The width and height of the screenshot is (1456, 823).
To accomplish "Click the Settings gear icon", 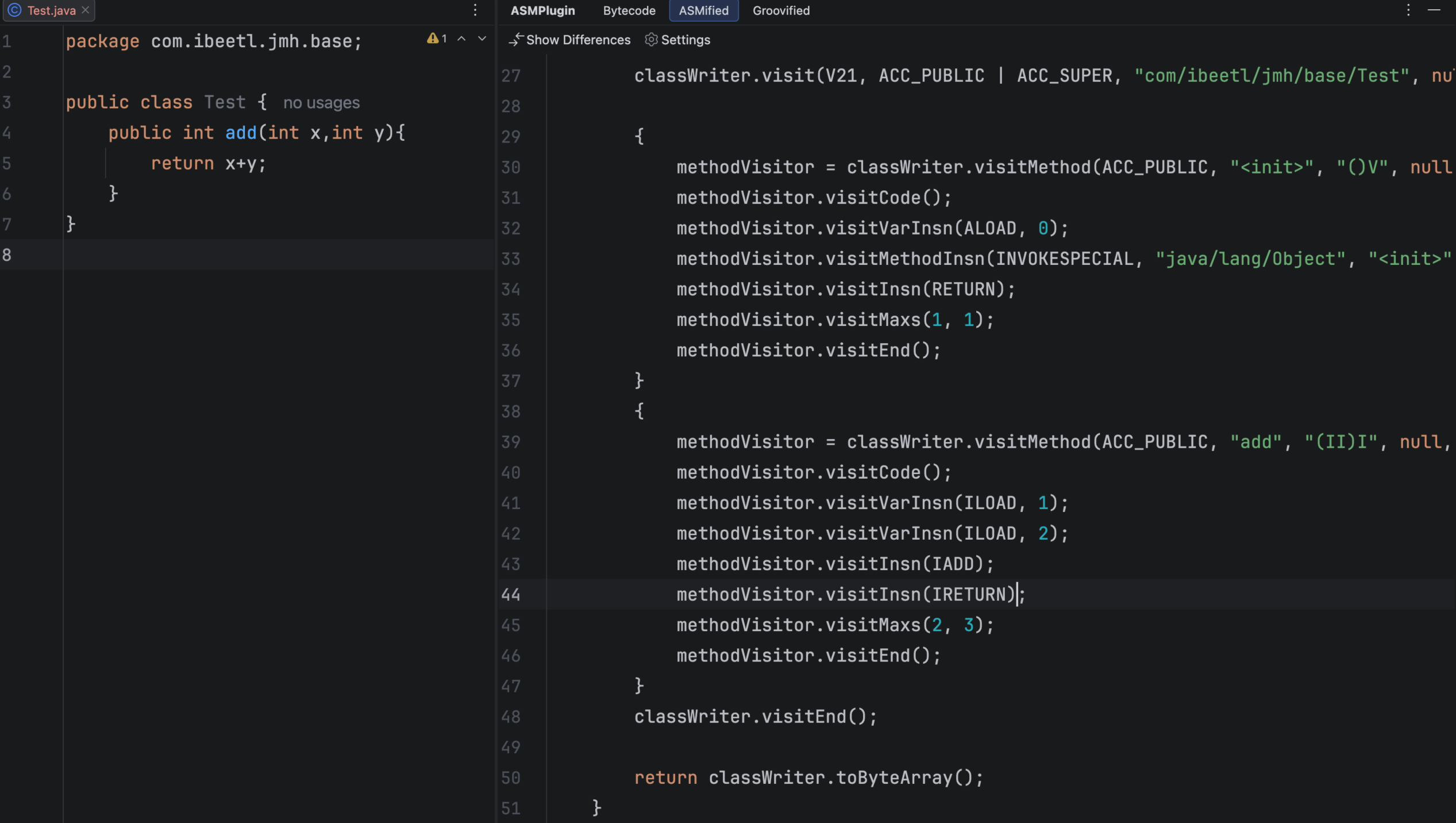I will pos(651,40).
